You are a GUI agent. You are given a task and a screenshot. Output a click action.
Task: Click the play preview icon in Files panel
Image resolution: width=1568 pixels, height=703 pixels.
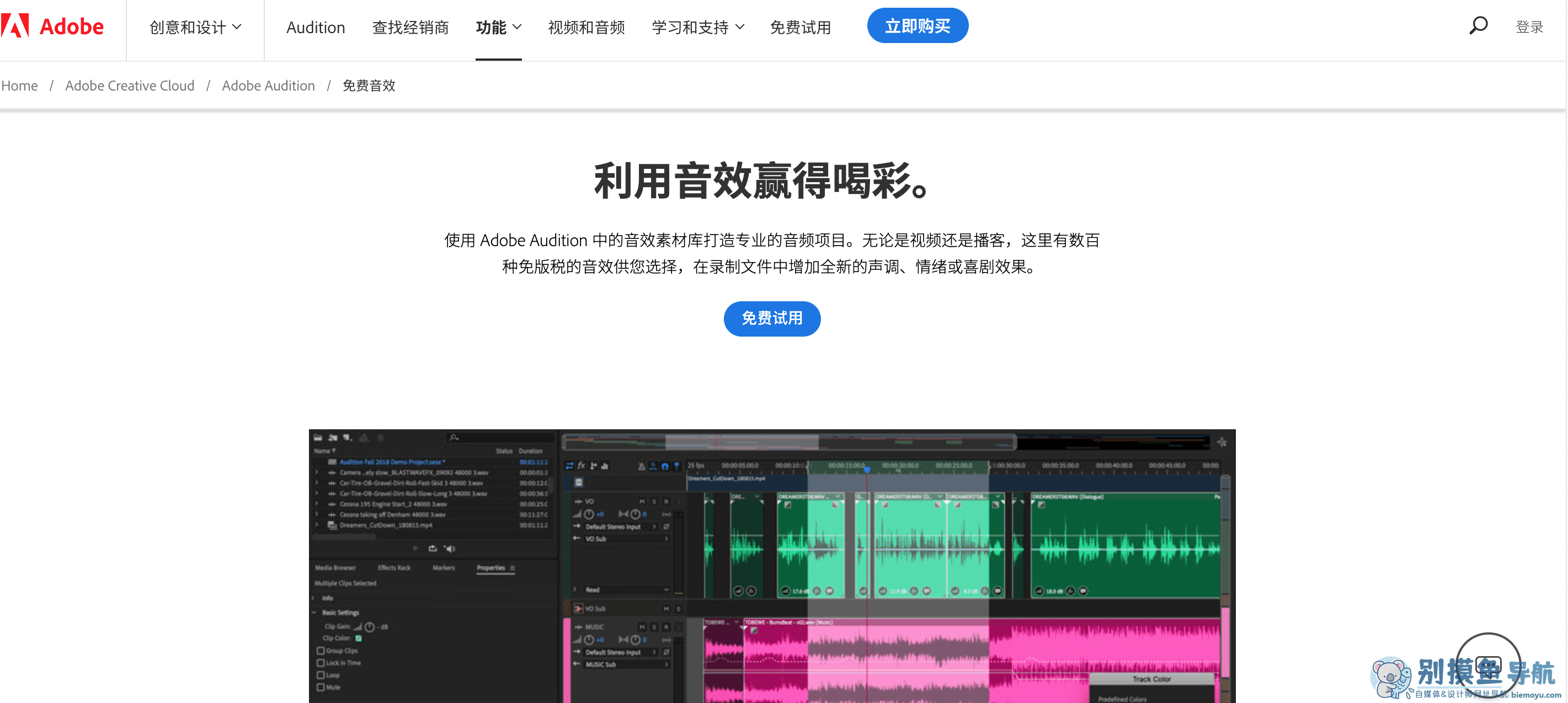tap(416, 548)
